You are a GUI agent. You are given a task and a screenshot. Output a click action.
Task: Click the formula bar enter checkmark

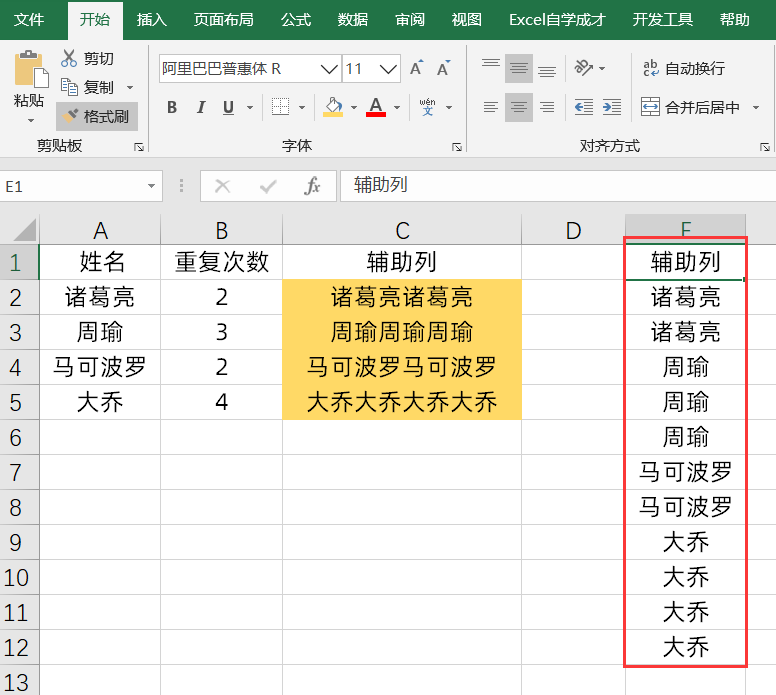click(x=268, y=186)
